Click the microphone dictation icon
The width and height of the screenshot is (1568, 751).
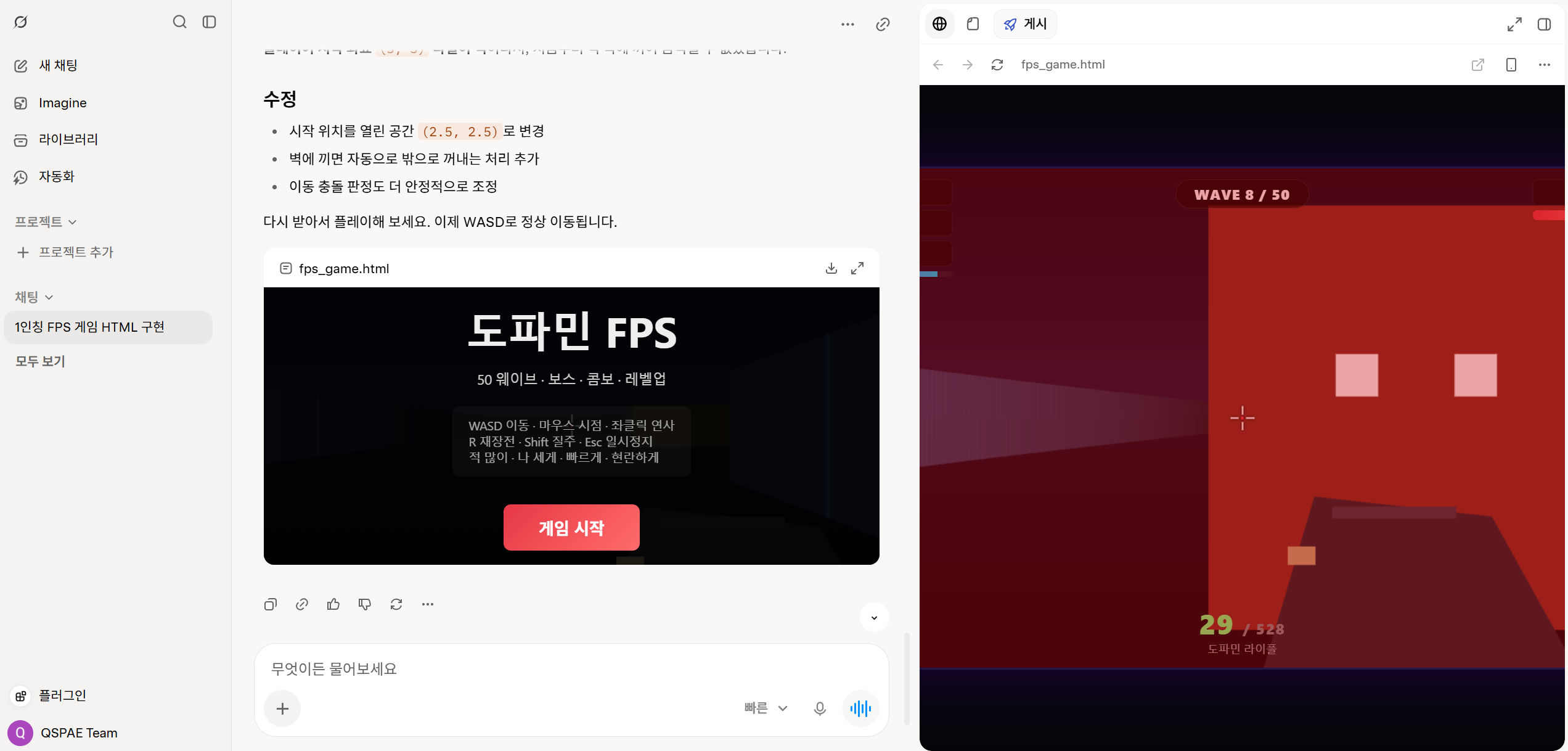pos(820,708)
